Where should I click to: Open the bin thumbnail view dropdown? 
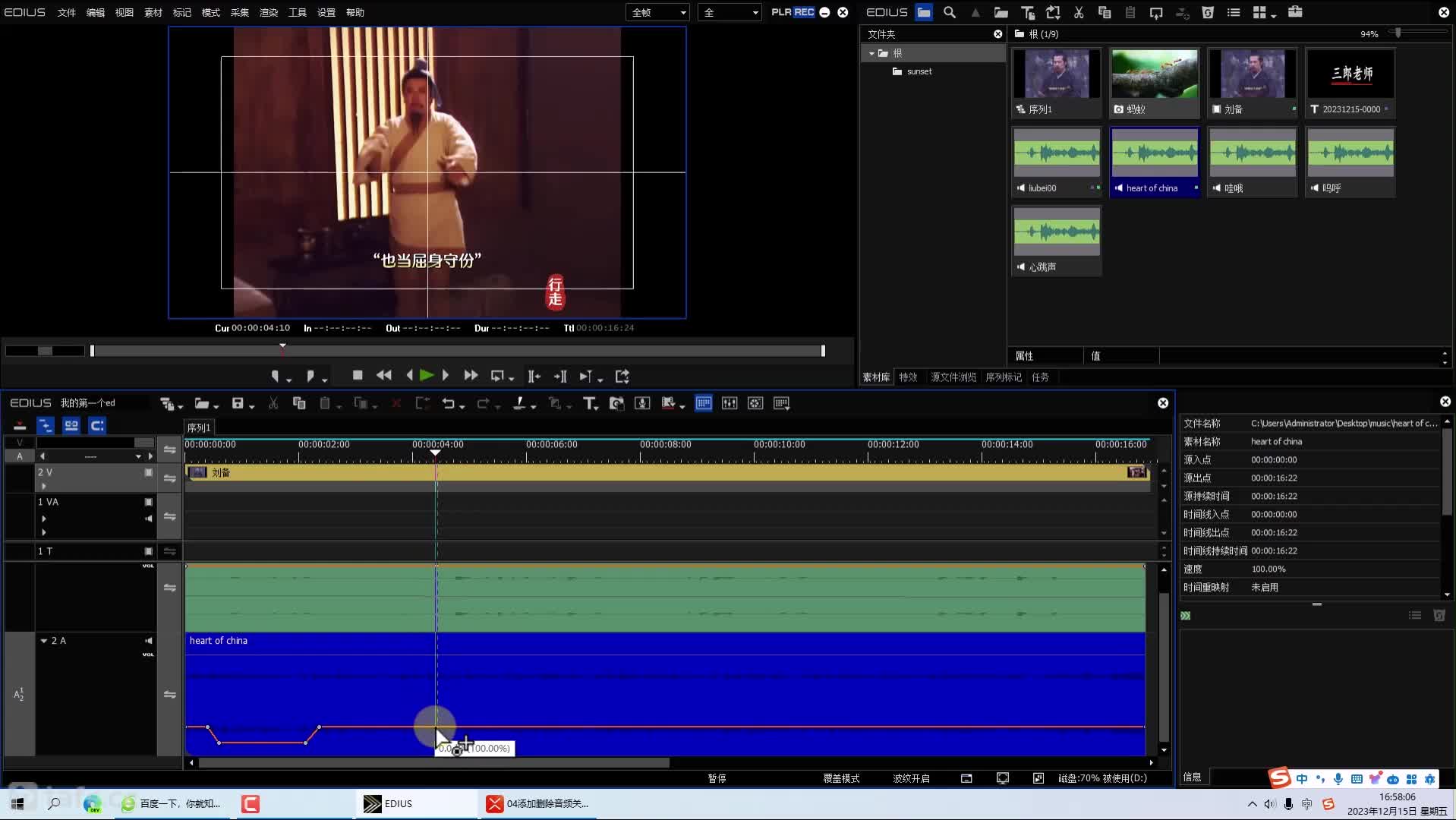point(1273,14)
